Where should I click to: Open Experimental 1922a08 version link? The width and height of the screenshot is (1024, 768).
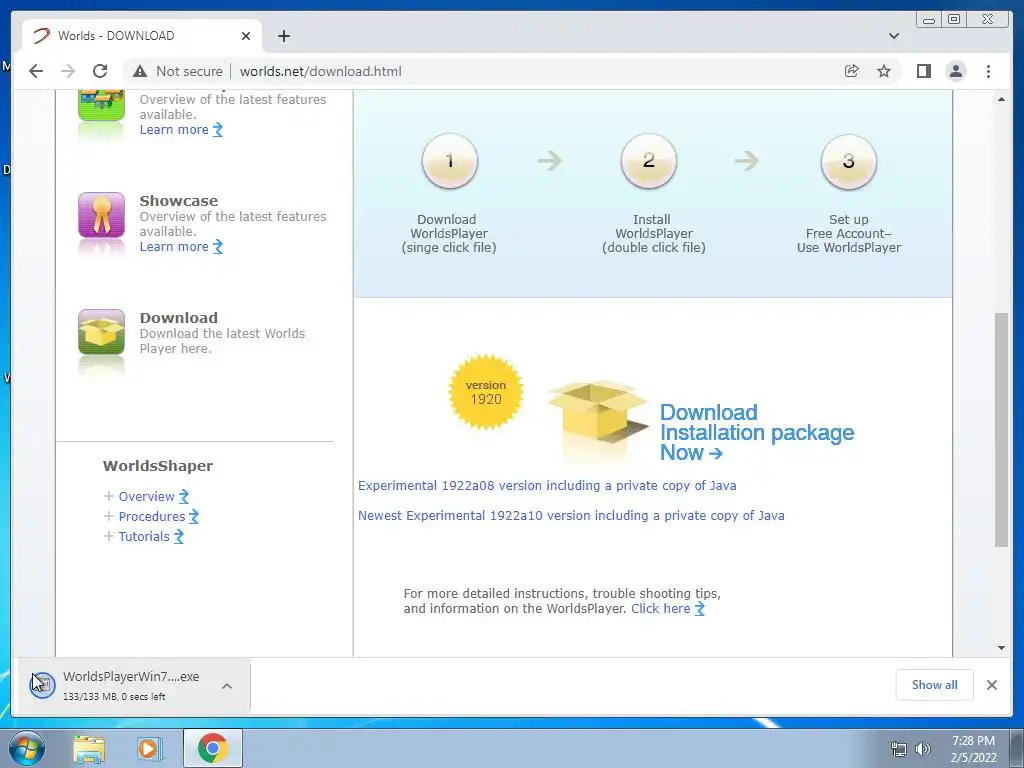pos(547,485)
